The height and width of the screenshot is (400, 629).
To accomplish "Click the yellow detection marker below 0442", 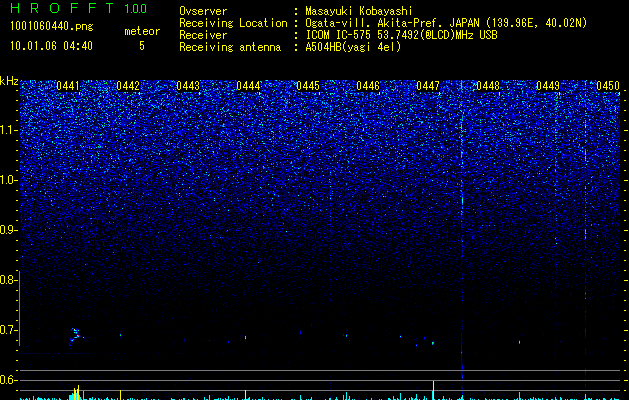I will pos(120,394).
